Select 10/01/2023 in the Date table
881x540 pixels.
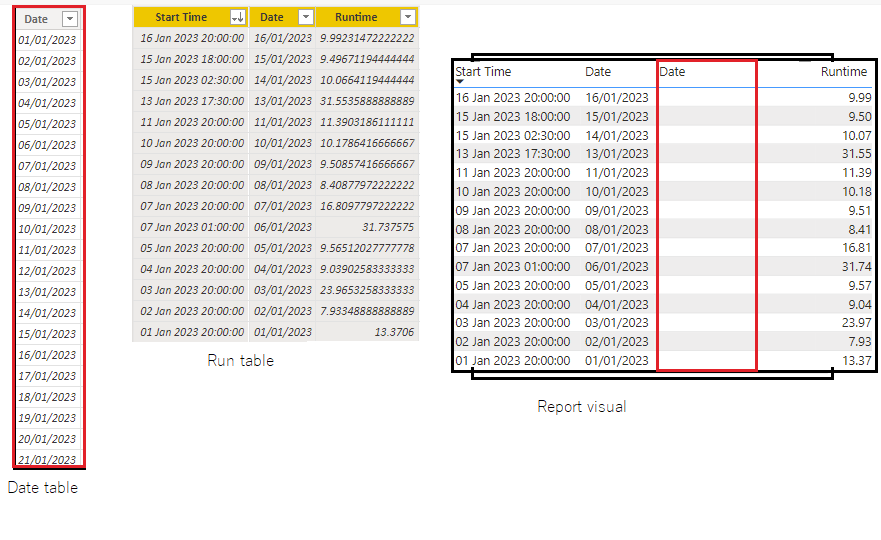pos(47,229)
